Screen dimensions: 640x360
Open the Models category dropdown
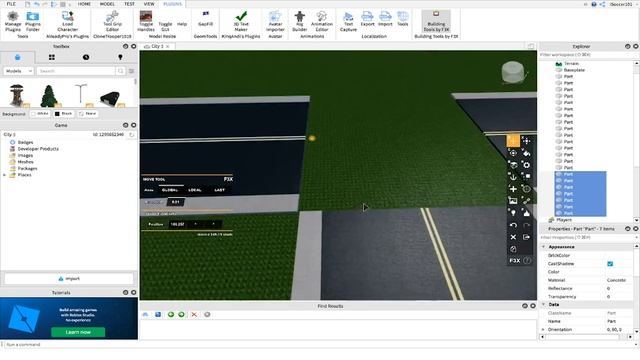coord(18,71)
